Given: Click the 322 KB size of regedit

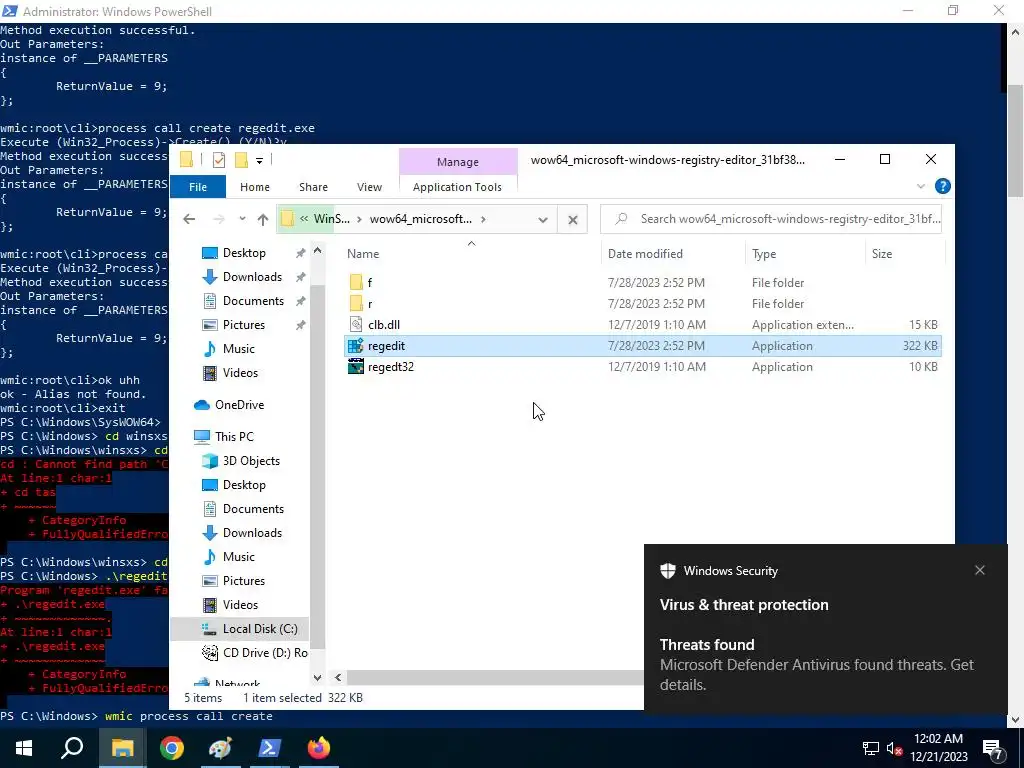Looking at the screenshot, I should pos(920,346).
